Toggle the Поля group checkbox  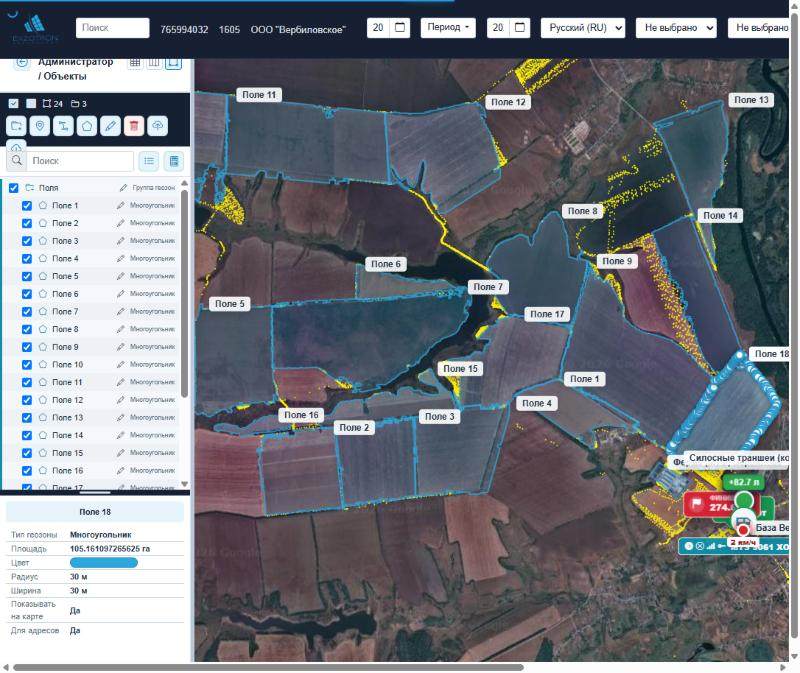click(14, 188)
